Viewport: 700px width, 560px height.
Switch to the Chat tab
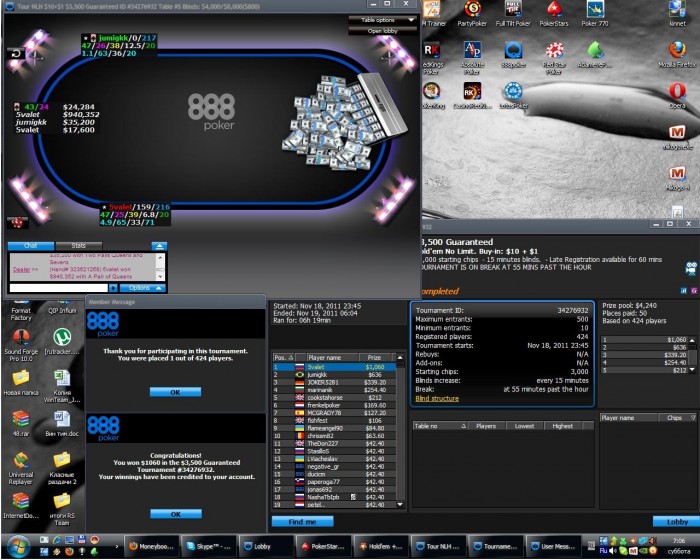pyautogui.click(x=31, y=246)
